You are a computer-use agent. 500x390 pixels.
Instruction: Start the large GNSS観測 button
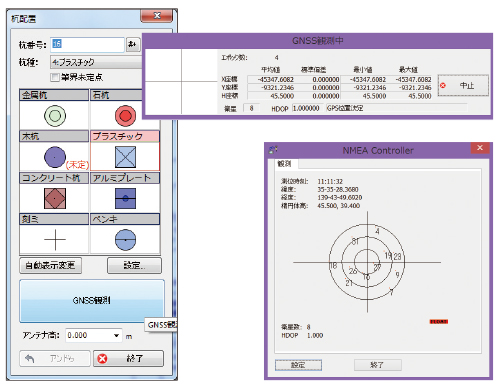[x=92, y=301]
